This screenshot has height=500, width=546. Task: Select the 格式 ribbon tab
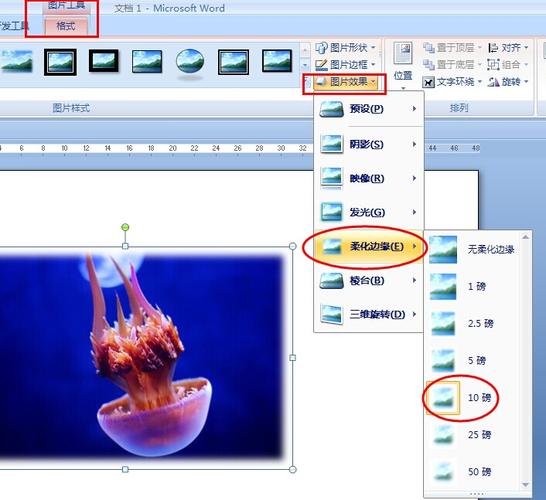pyautogui.click(x=66, y=26)
